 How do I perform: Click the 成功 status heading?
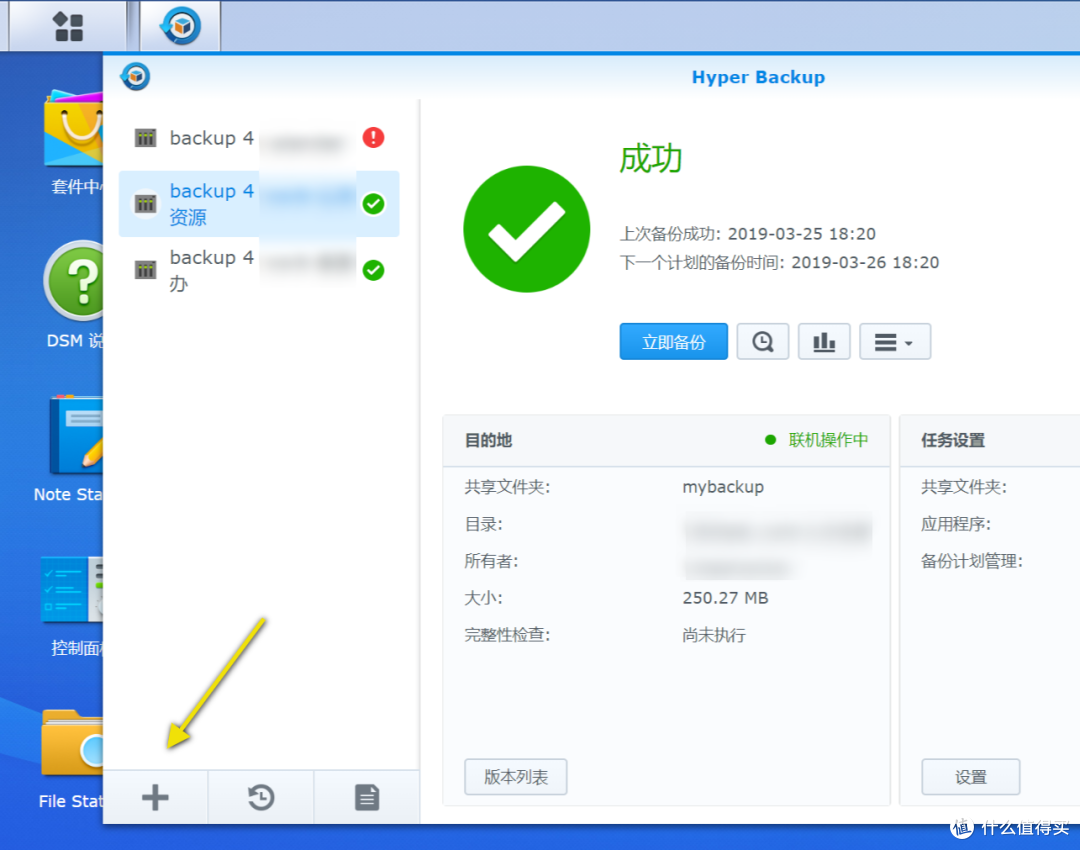tap(650, 159)
